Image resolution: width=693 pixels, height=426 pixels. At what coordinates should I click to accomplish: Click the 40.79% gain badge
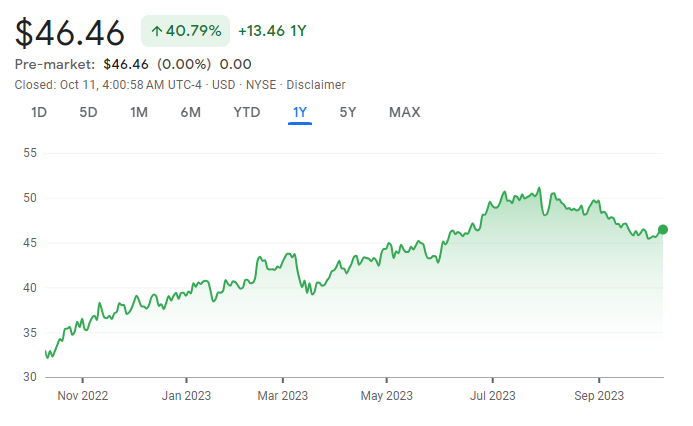185,31
